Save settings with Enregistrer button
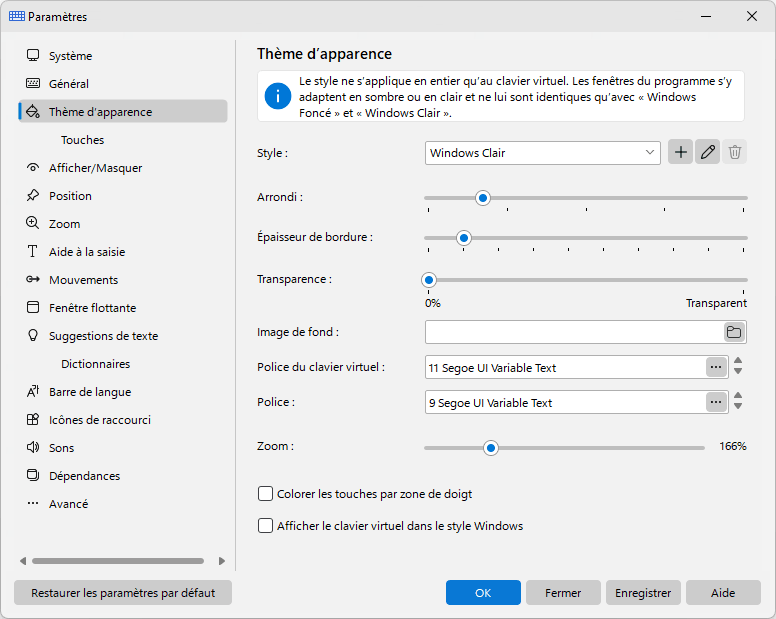 coord(643,593)
